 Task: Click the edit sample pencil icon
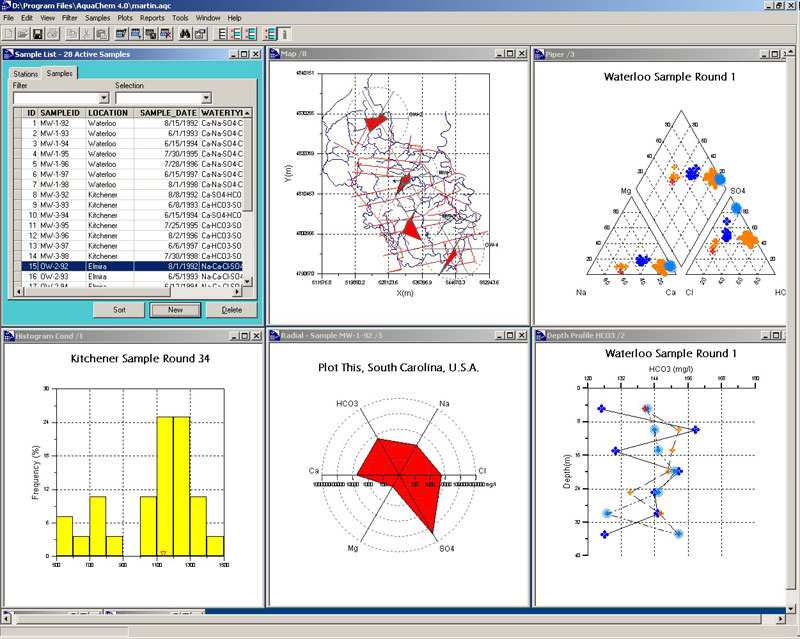tap(121, 34)
